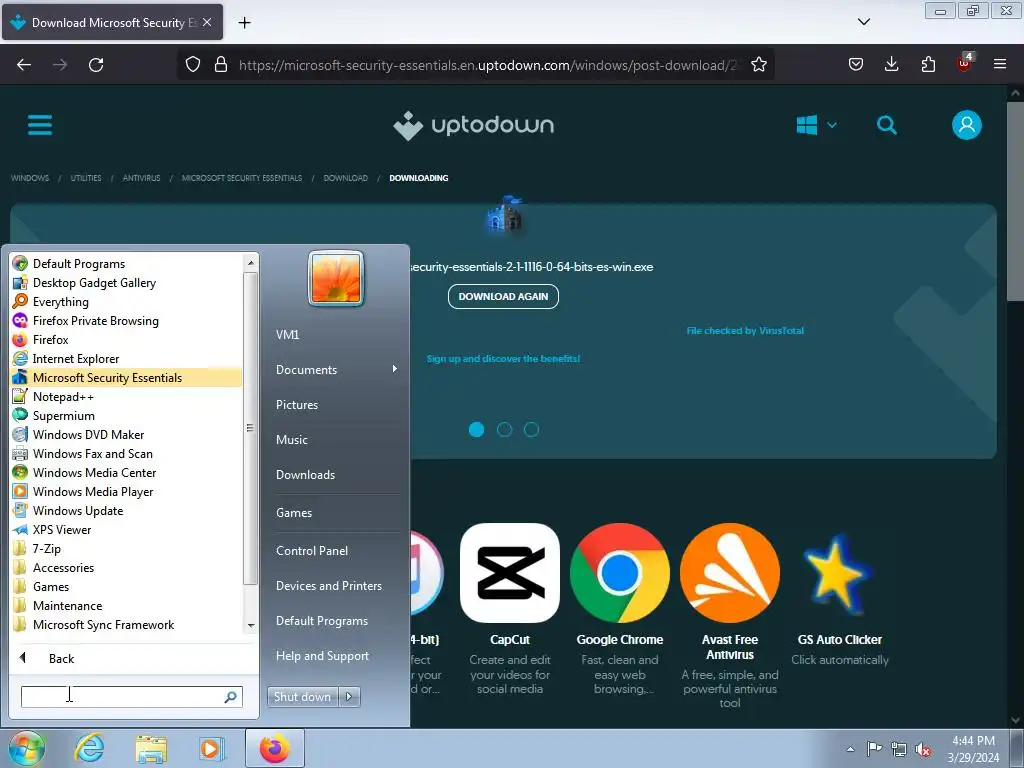Bookmark this page with the star
Image resolution: width=1024 pixels, height=768 pixels.
pos(758,64)
